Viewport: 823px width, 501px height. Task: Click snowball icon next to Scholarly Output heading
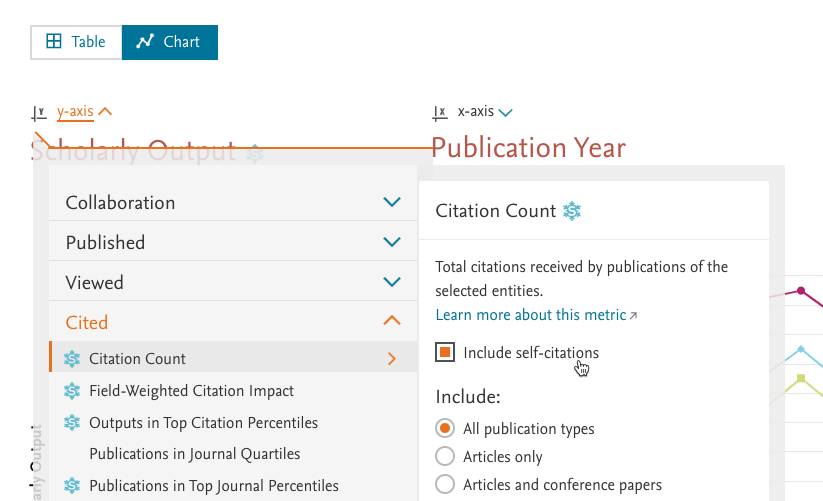[255, 154]
